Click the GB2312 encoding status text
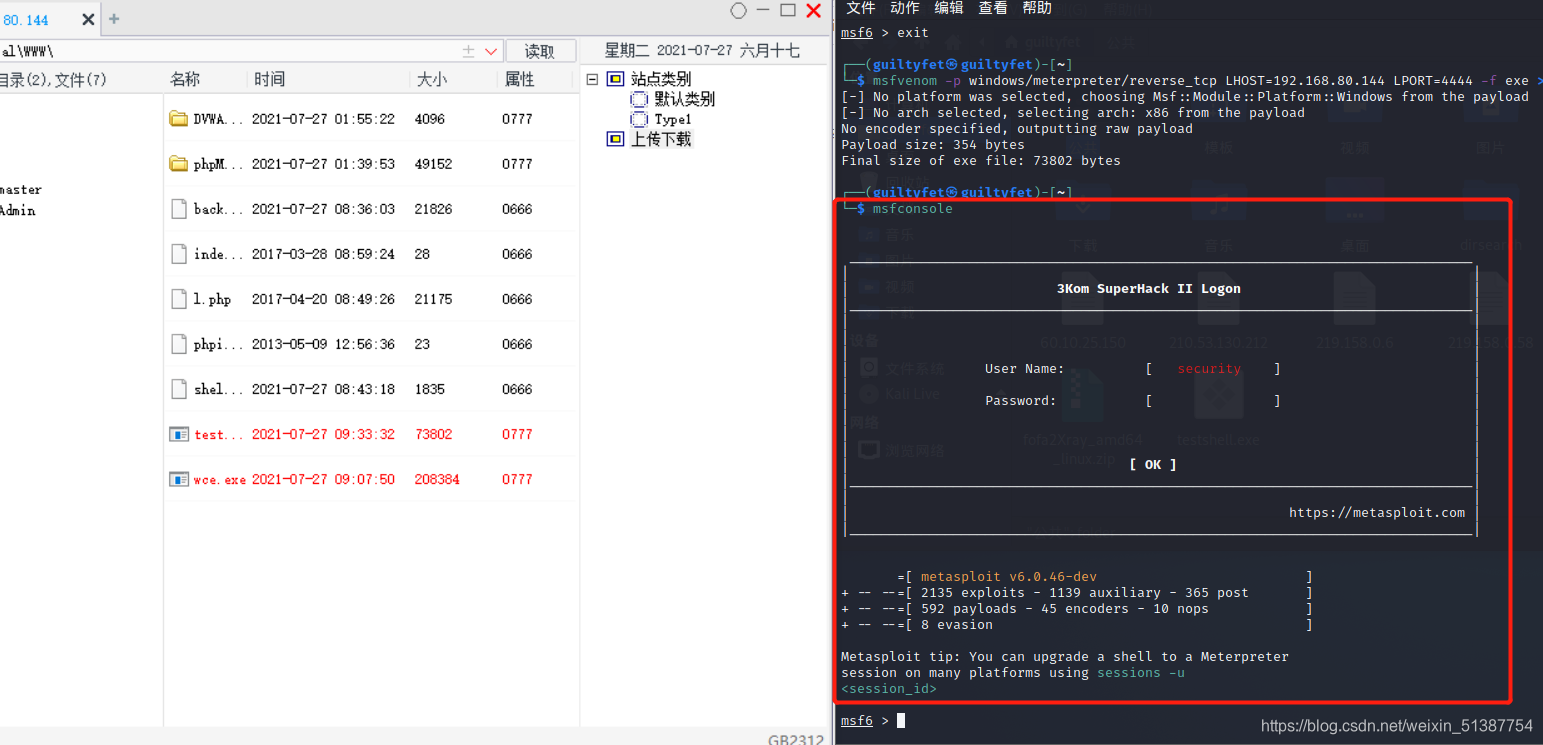Screen dimensions: 1543x745 796,740
